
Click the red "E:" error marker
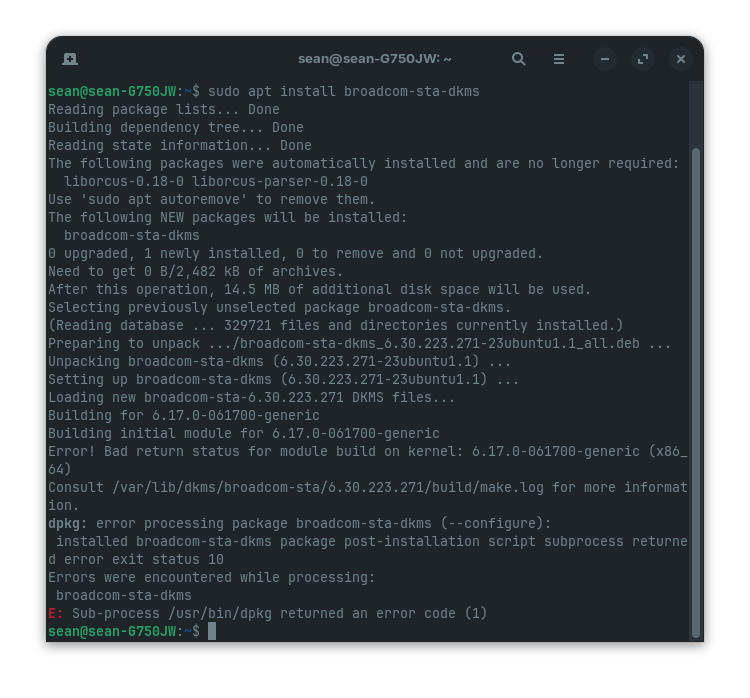[56, 613]
